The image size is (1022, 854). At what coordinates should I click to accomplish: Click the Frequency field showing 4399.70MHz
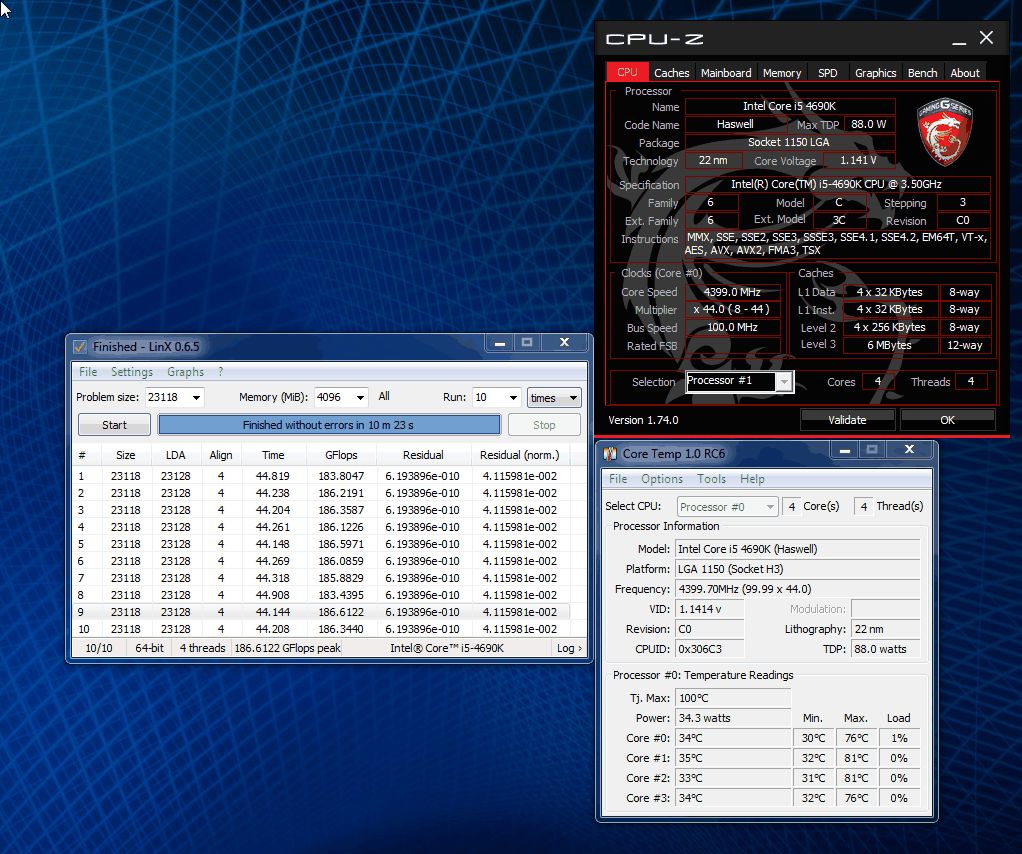(797, 589)
